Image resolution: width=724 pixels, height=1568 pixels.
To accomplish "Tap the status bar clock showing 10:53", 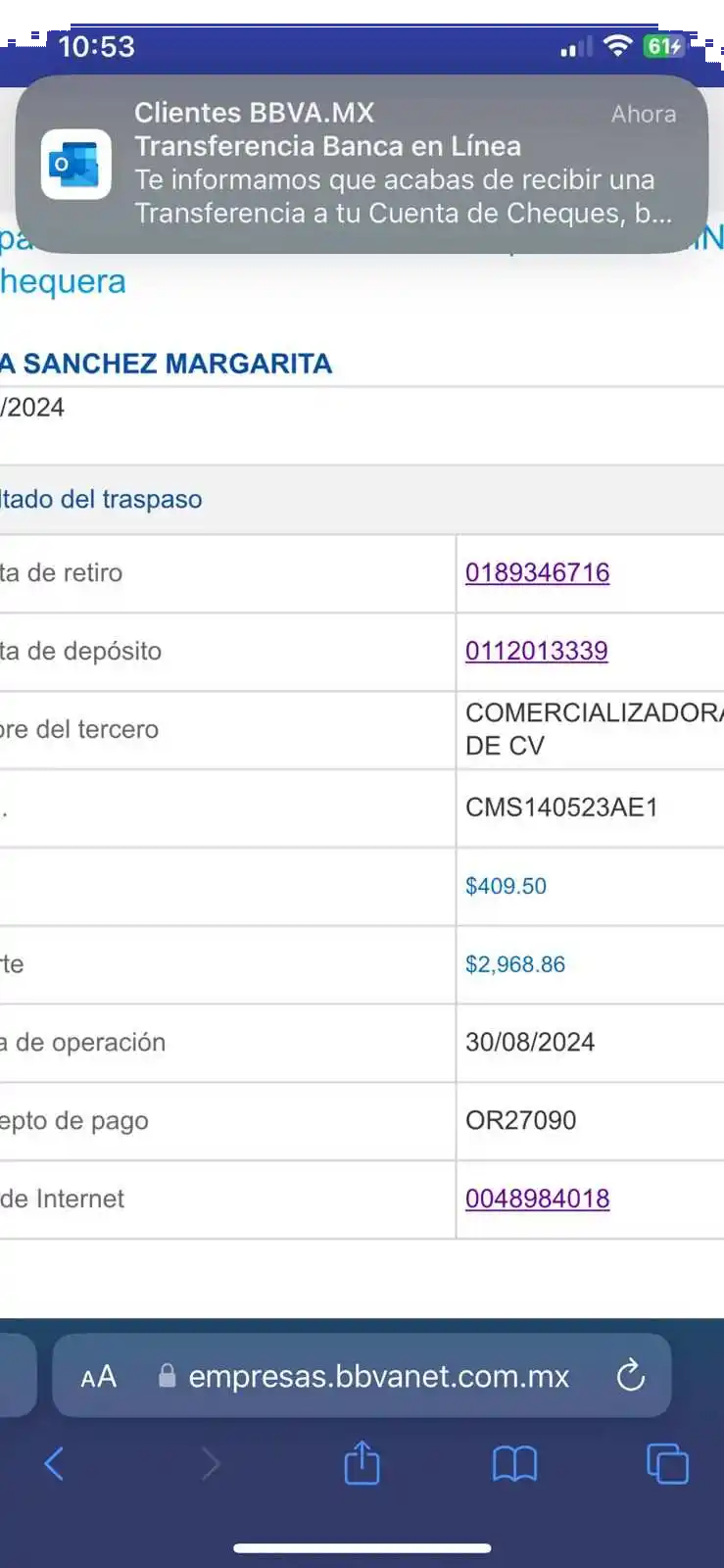I will point(96,46).
